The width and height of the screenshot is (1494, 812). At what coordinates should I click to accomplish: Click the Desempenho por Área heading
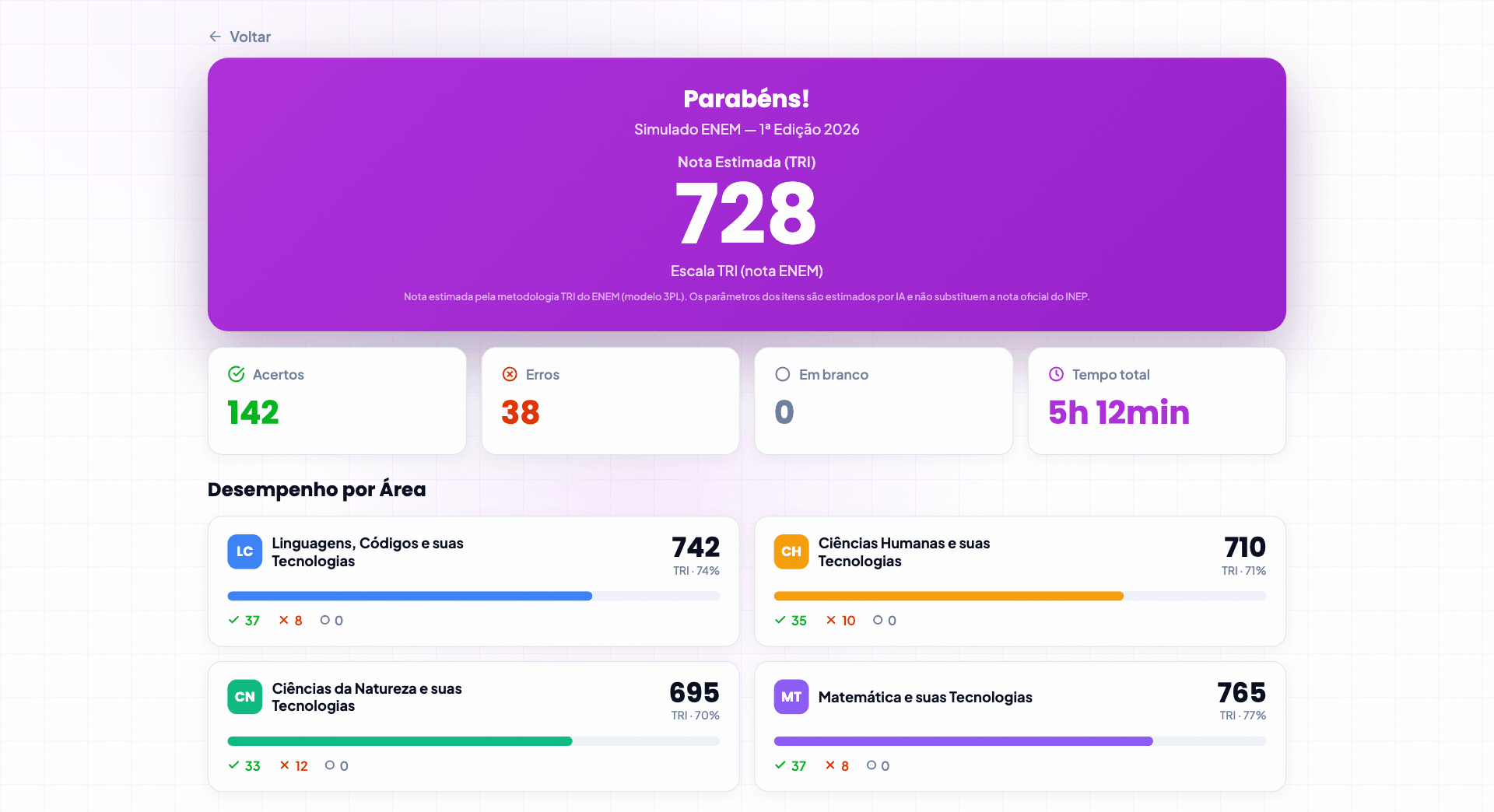317,489
